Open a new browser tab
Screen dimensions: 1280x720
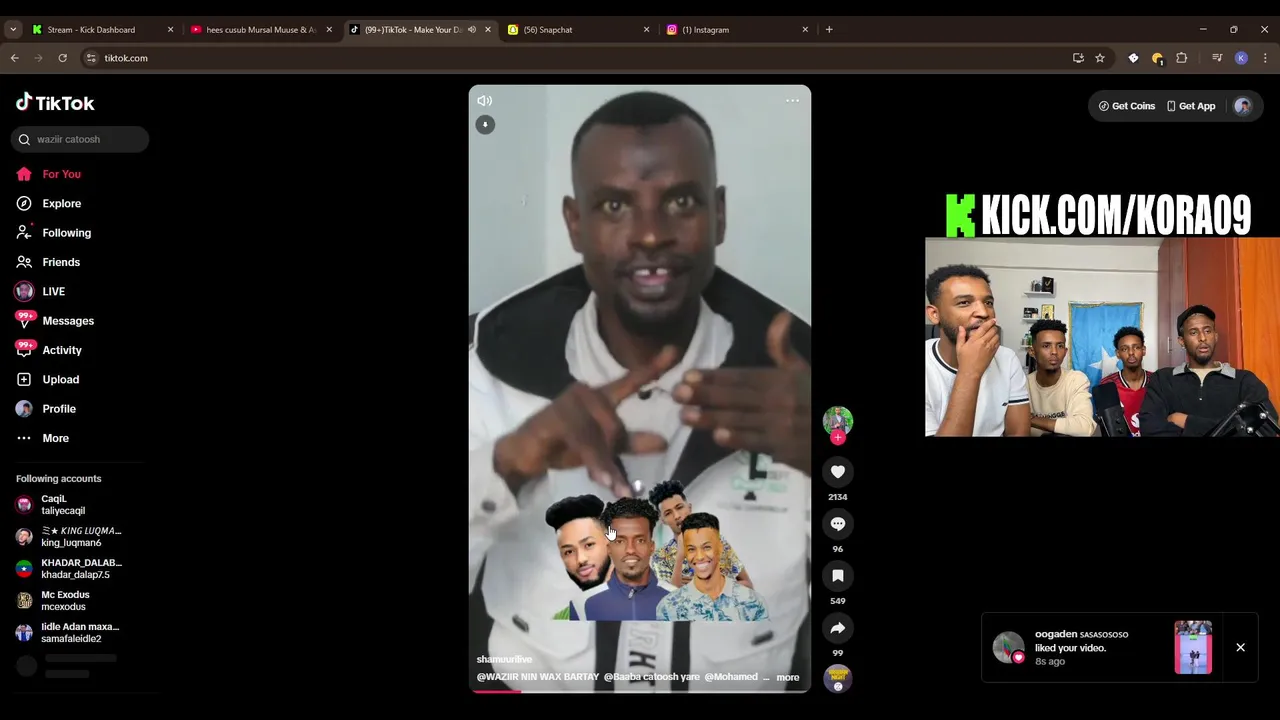(829, 30)
